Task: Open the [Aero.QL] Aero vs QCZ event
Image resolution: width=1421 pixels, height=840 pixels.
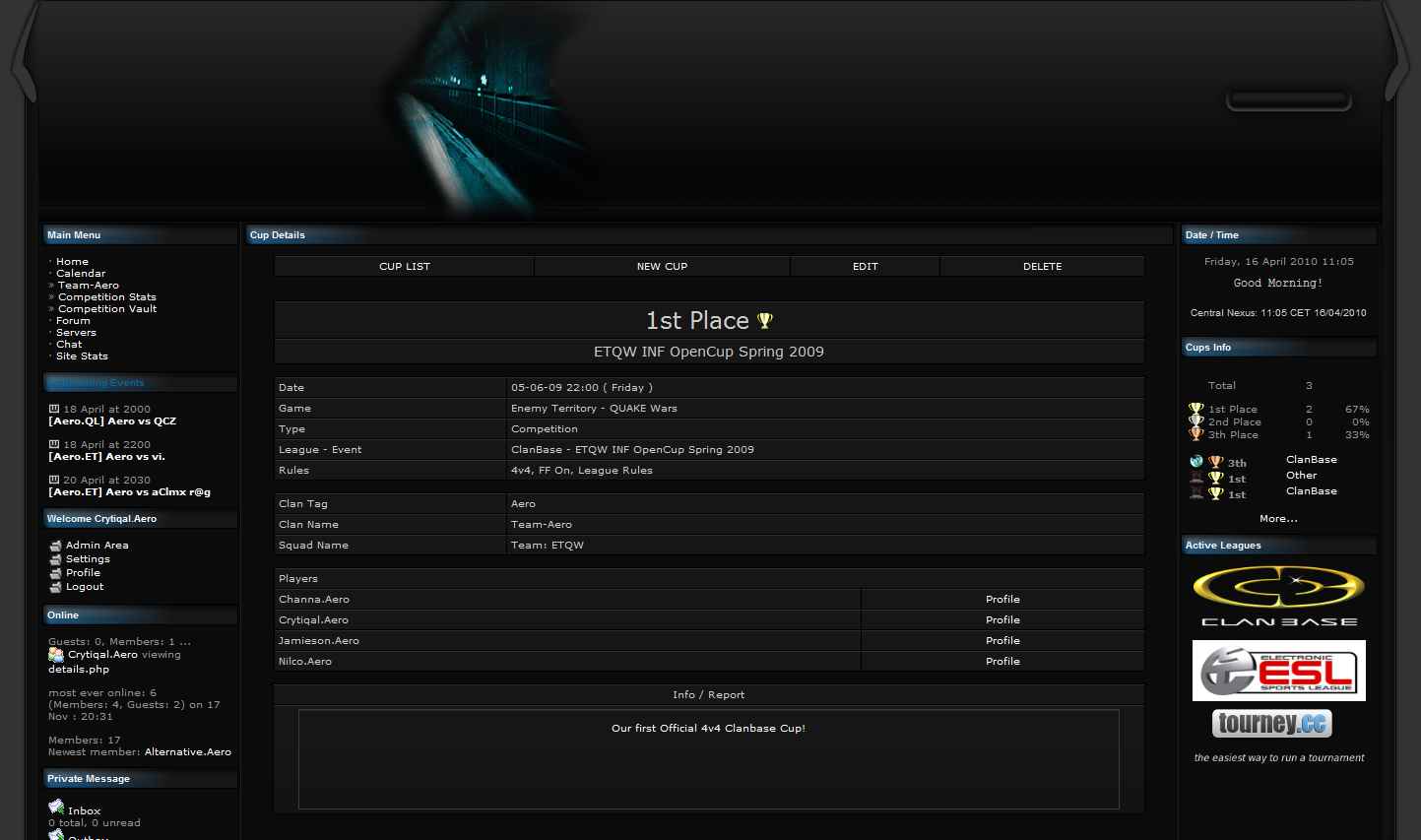Action: coord(112,421)
